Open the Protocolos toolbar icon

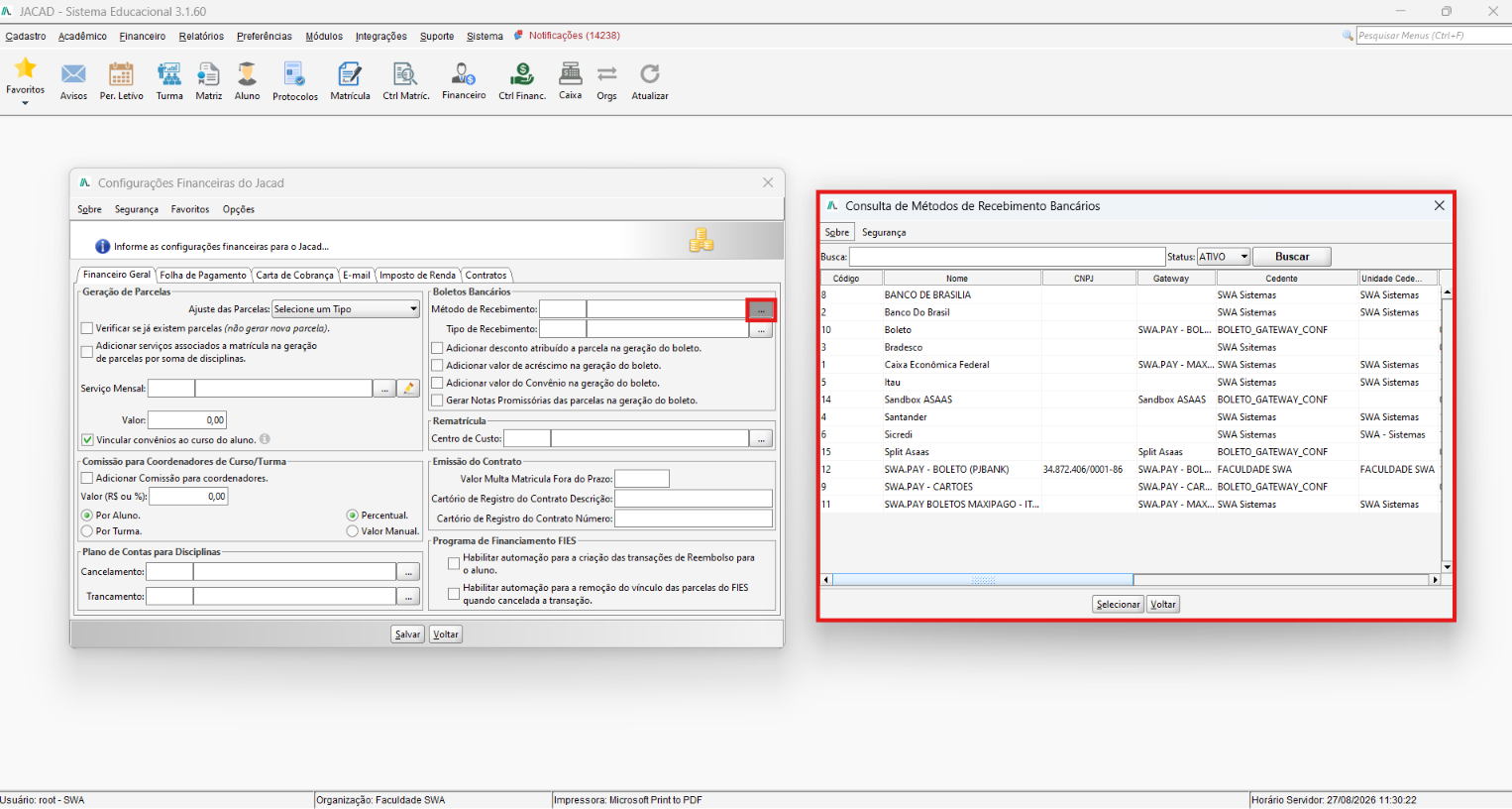pos(295,74)
